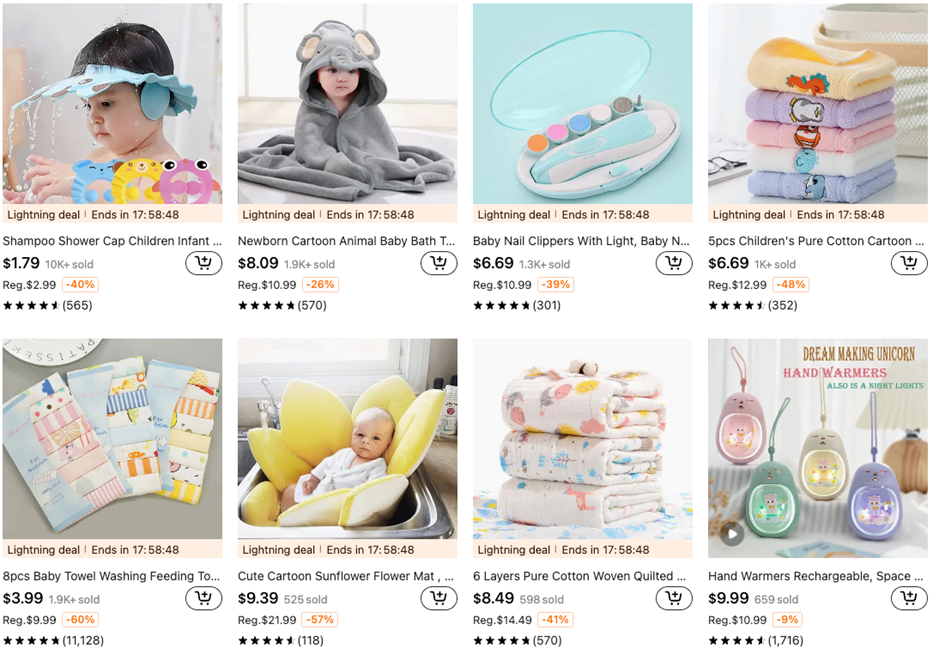Add Hand Warmers Rechargeable to cart
This screenshot has height=654, width=933.
click(909, 597)
